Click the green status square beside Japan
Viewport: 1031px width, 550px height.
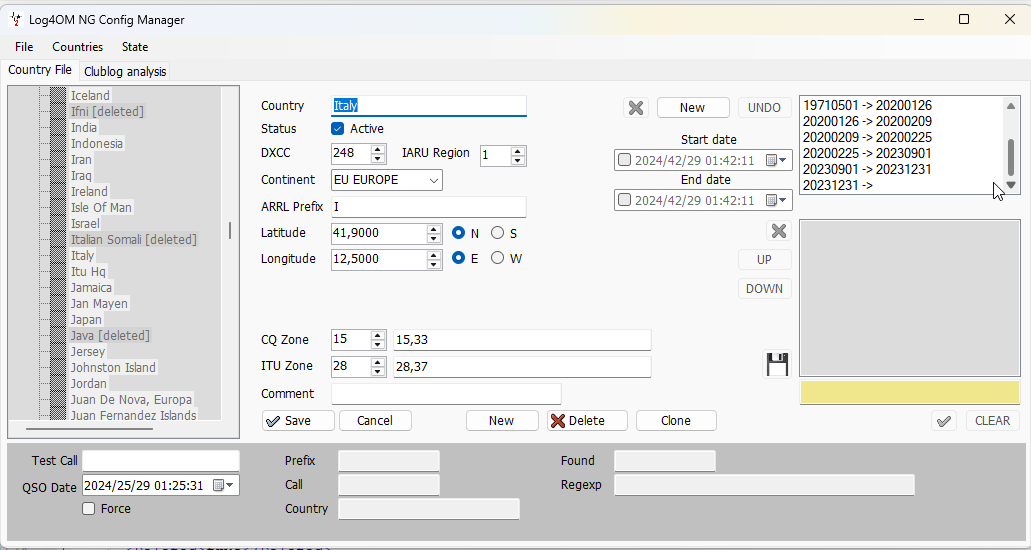coord(59,320)
